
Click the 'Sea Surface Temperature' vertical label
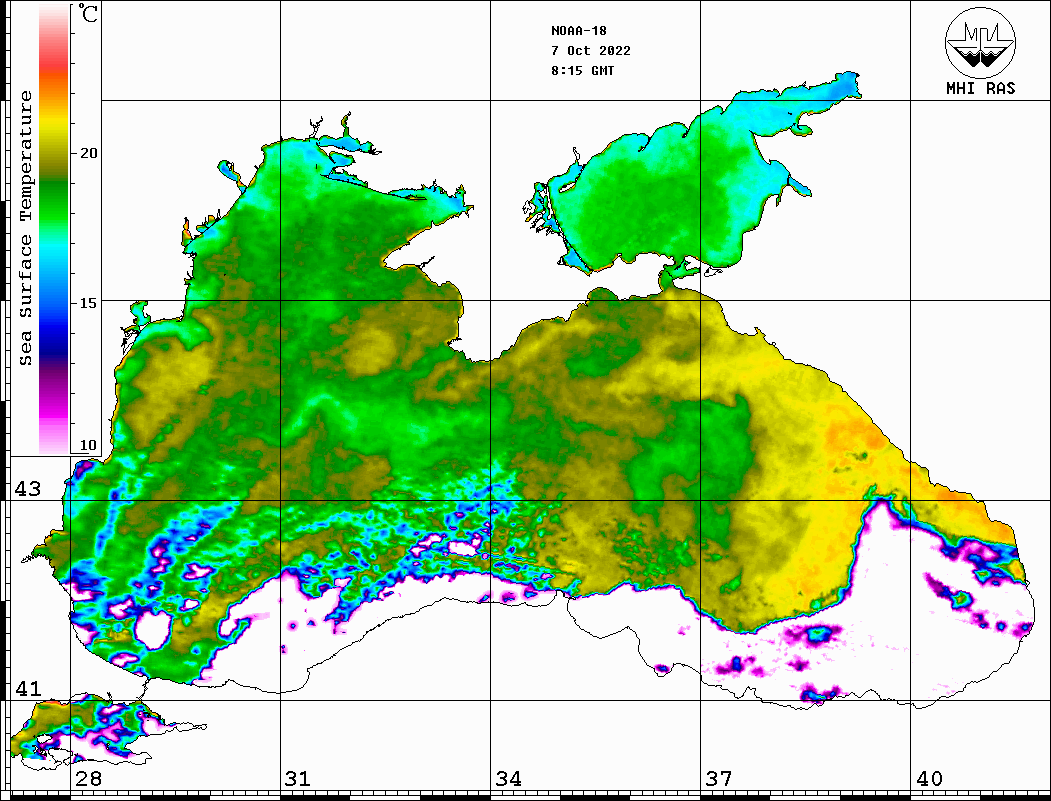click(x=25, y=229)
